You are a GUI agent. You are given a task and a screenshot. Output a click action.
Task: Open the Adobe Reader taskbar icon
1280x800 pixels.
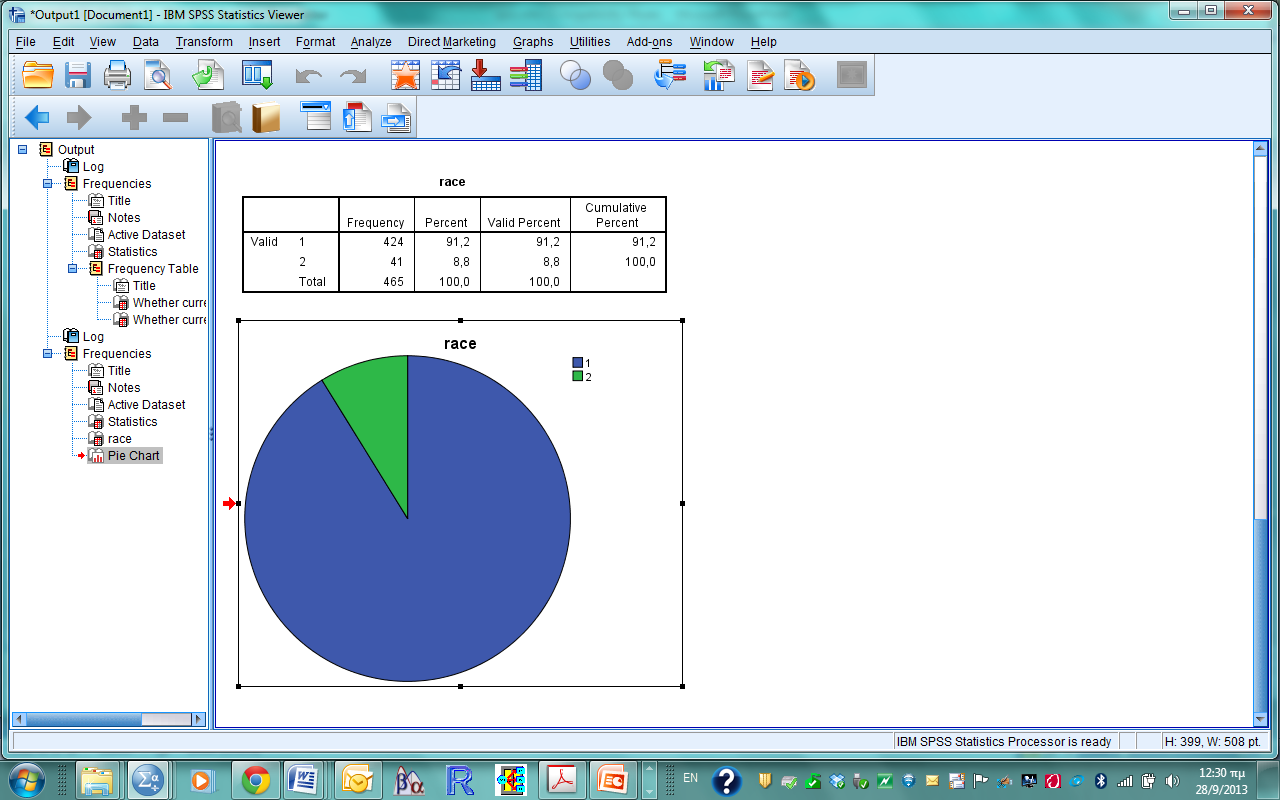[x=562, y=779]
